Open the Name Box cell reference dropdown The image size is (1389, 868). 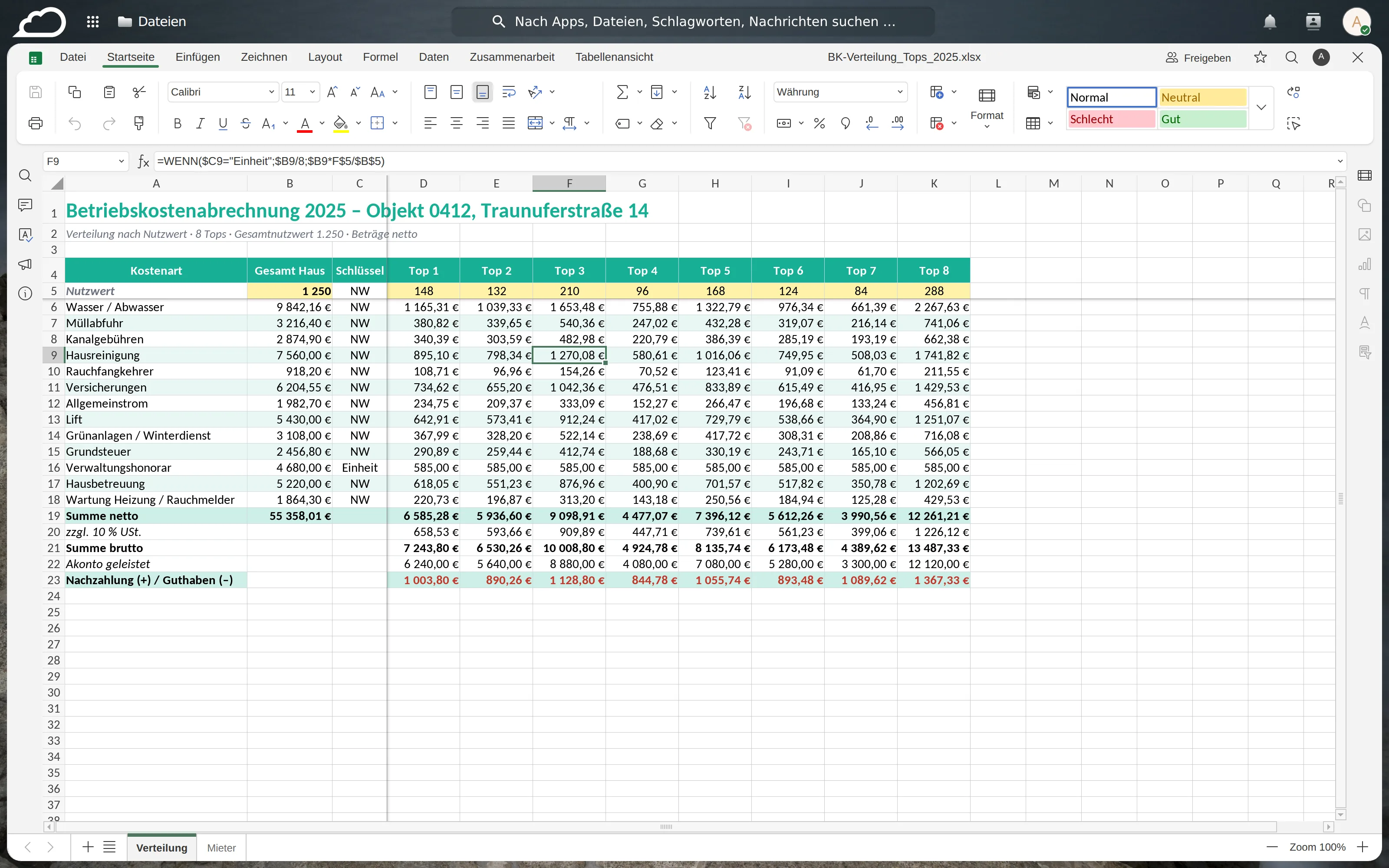click(121, 161)
